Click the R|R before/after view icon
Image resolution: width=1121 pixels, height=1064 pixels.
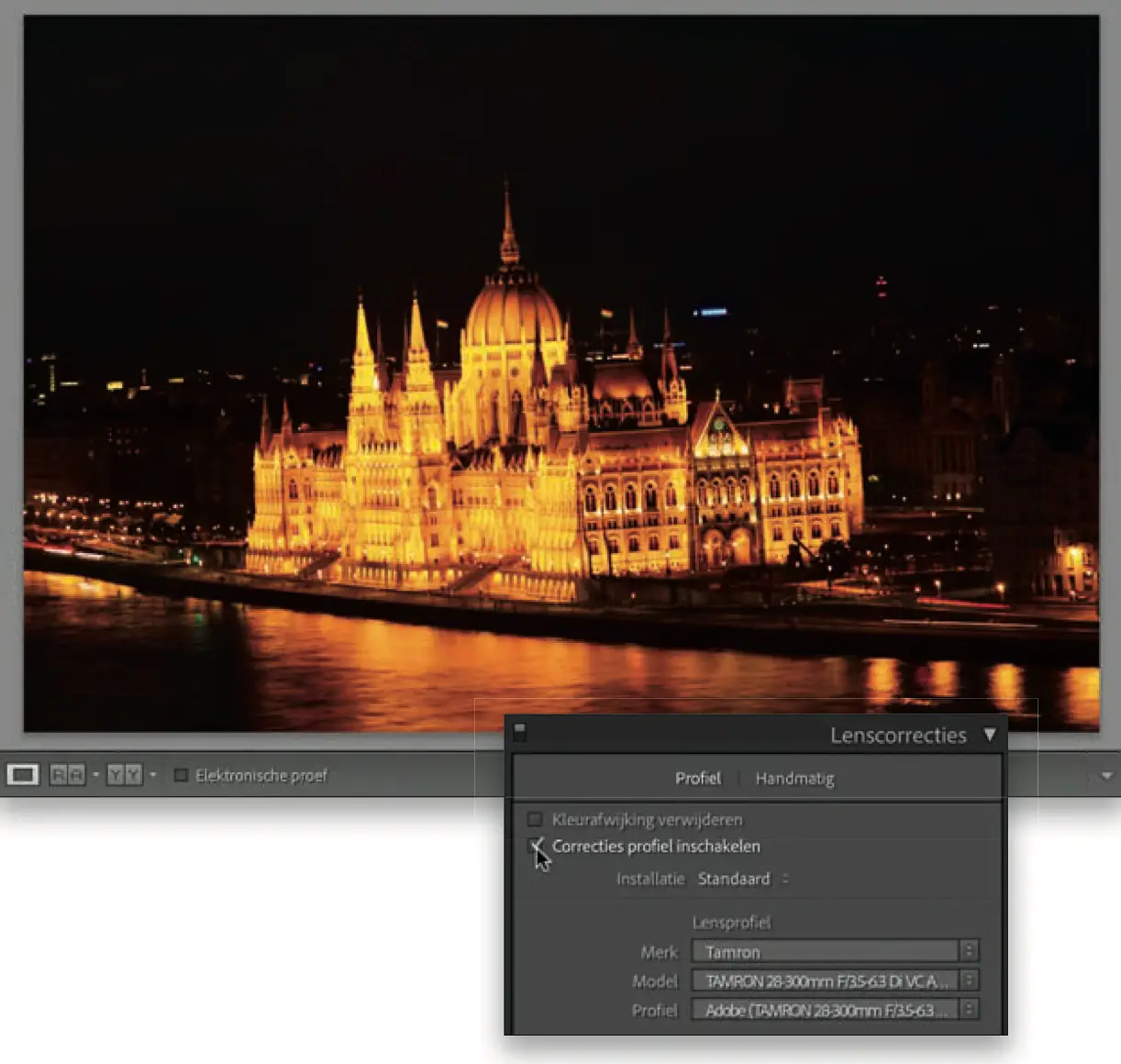(x=67, y=775)
